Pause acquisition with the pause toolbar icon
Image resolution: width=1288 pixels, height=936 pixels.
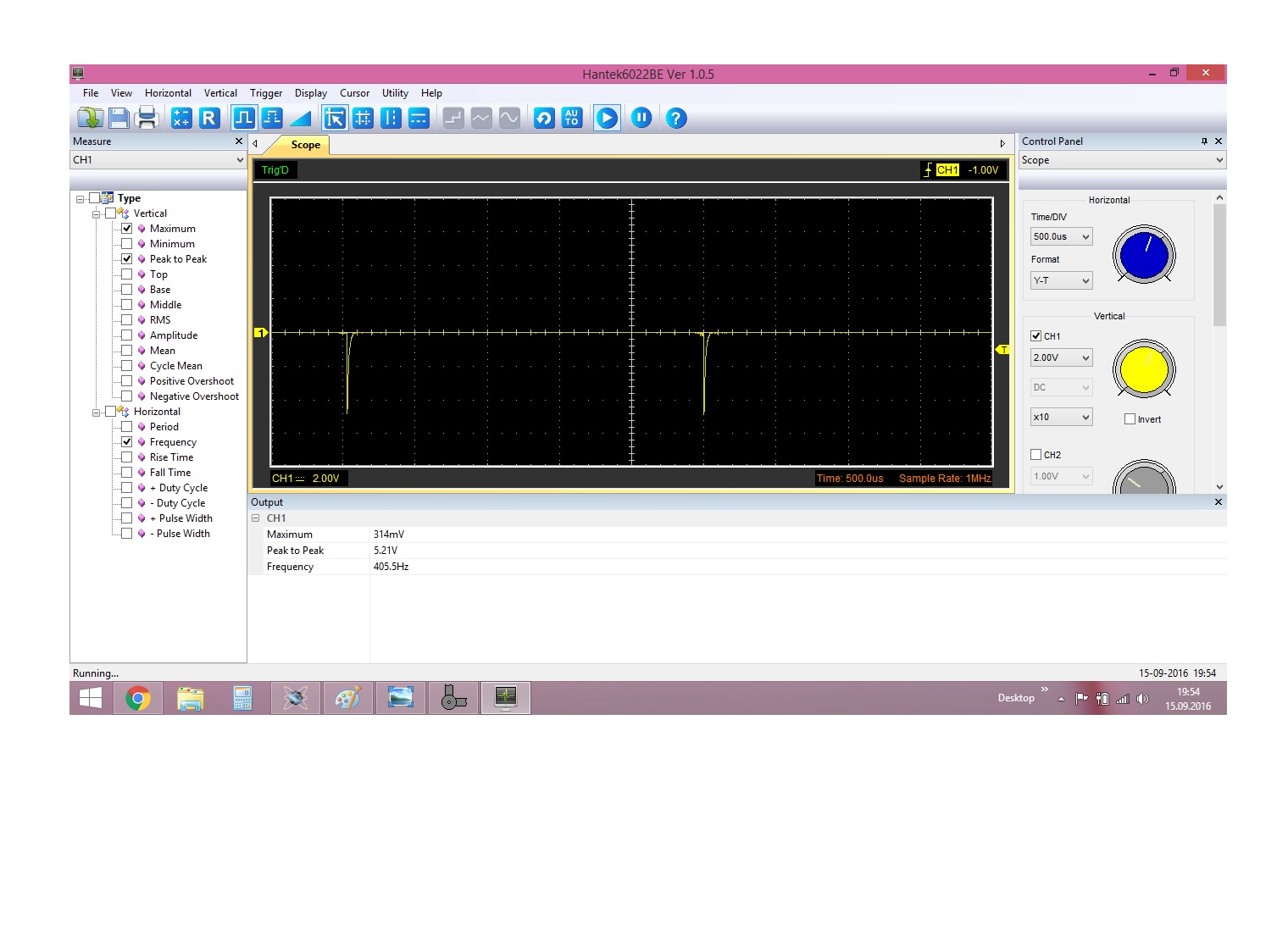pos(641,119)
